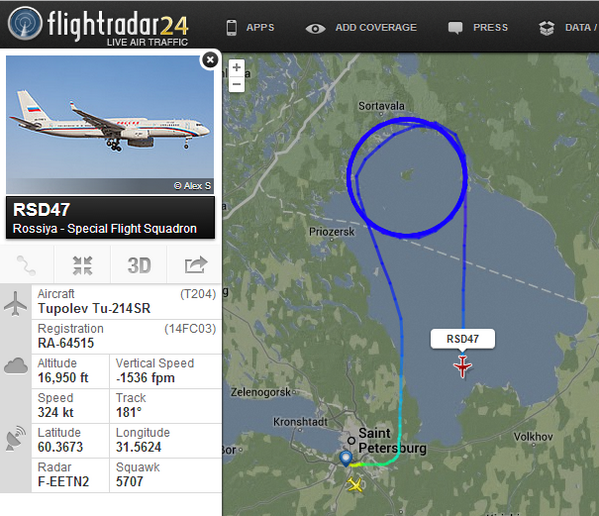Image resolution: width=599 pixels, height=516 pixels.
Task: Click the blue location pin marker
Action: click(346, 458)
